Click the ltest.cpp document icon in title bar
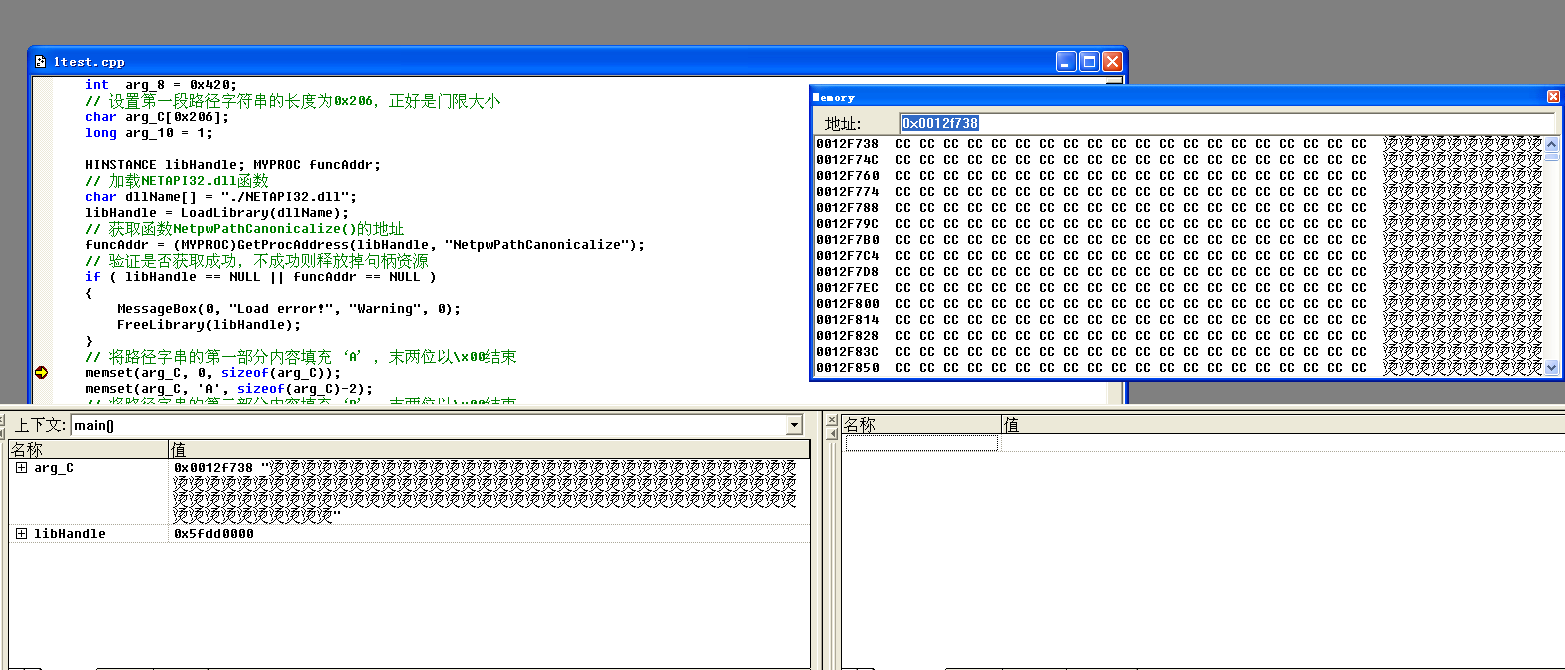 coord(40,62)
